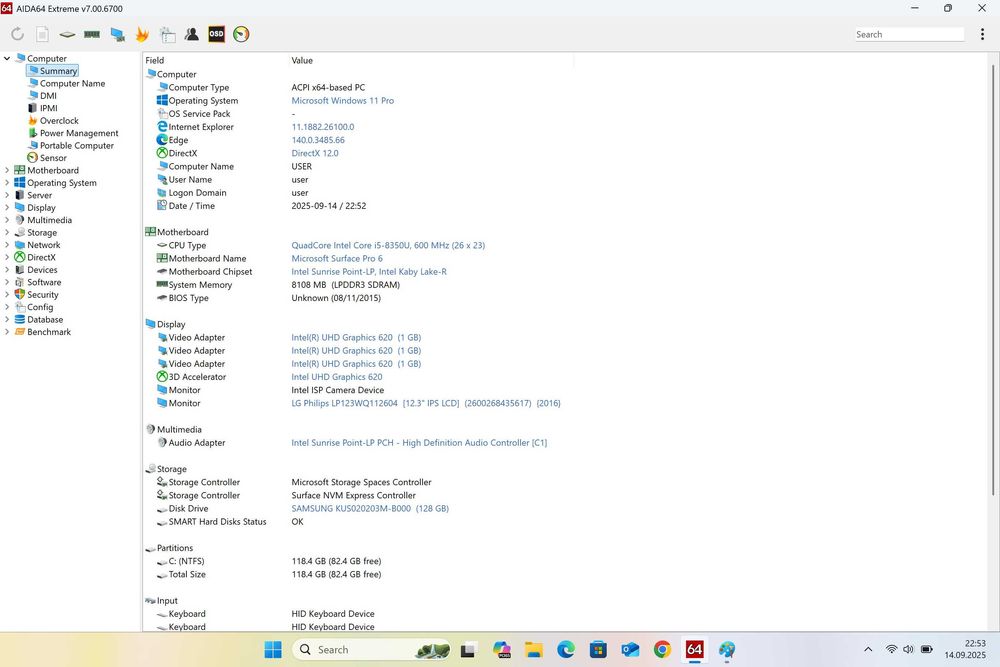The image size is (1000, 667).
Task: Expand the Motherboard tree node
Action: click(x=7, y=170)
